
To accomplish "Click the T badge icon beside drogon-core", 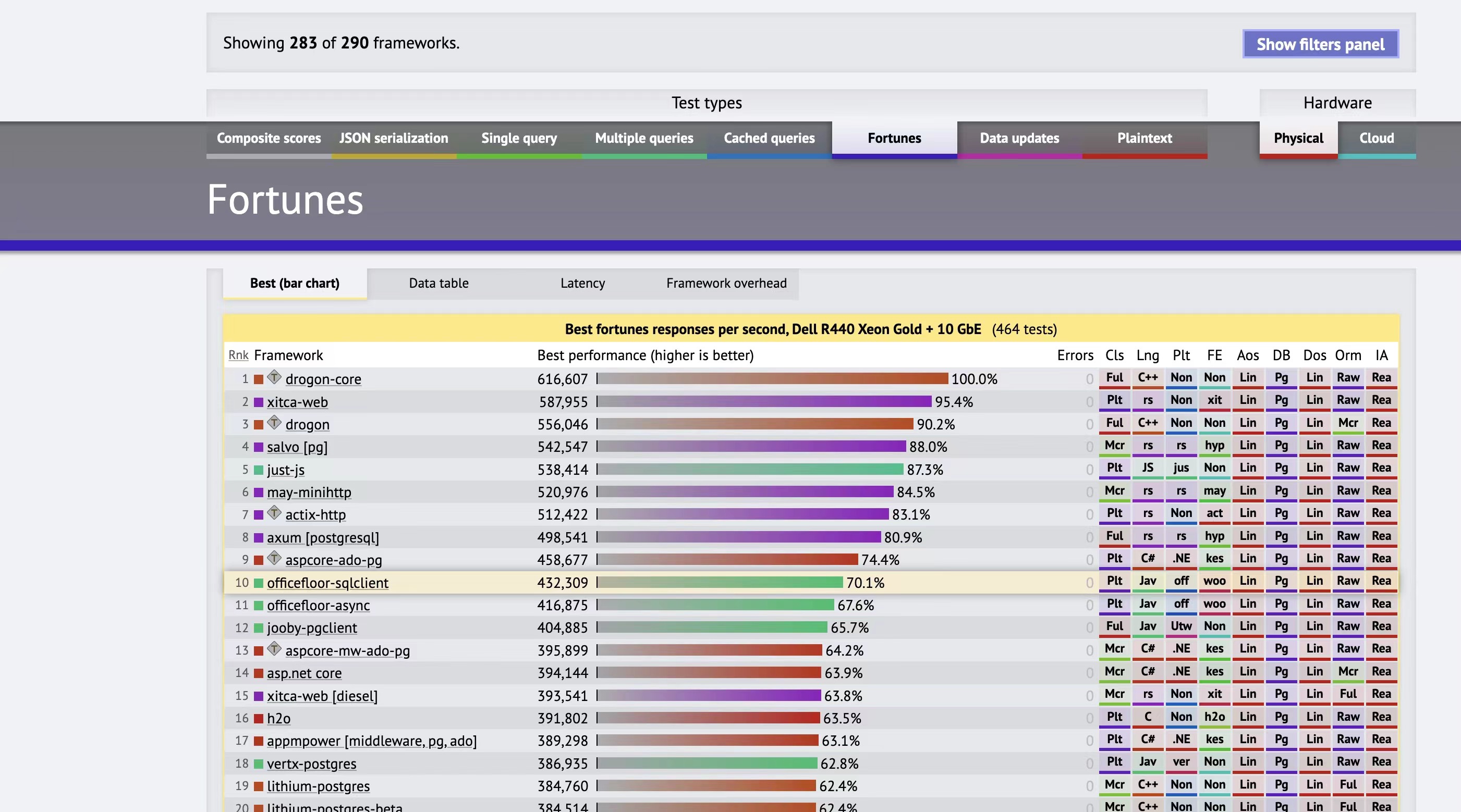I will pos(274,377).
